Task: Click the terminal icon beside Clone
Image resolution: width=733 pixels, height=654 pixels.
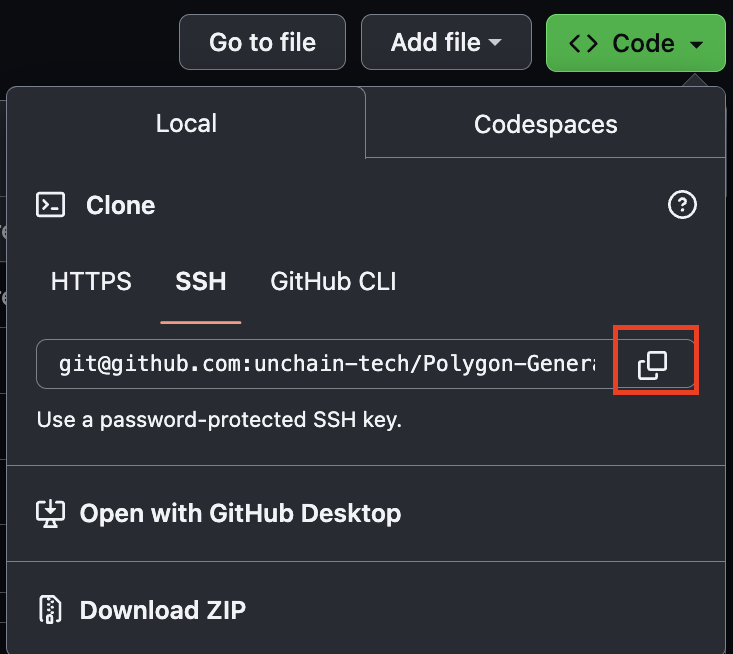Action: pos(50,205)
